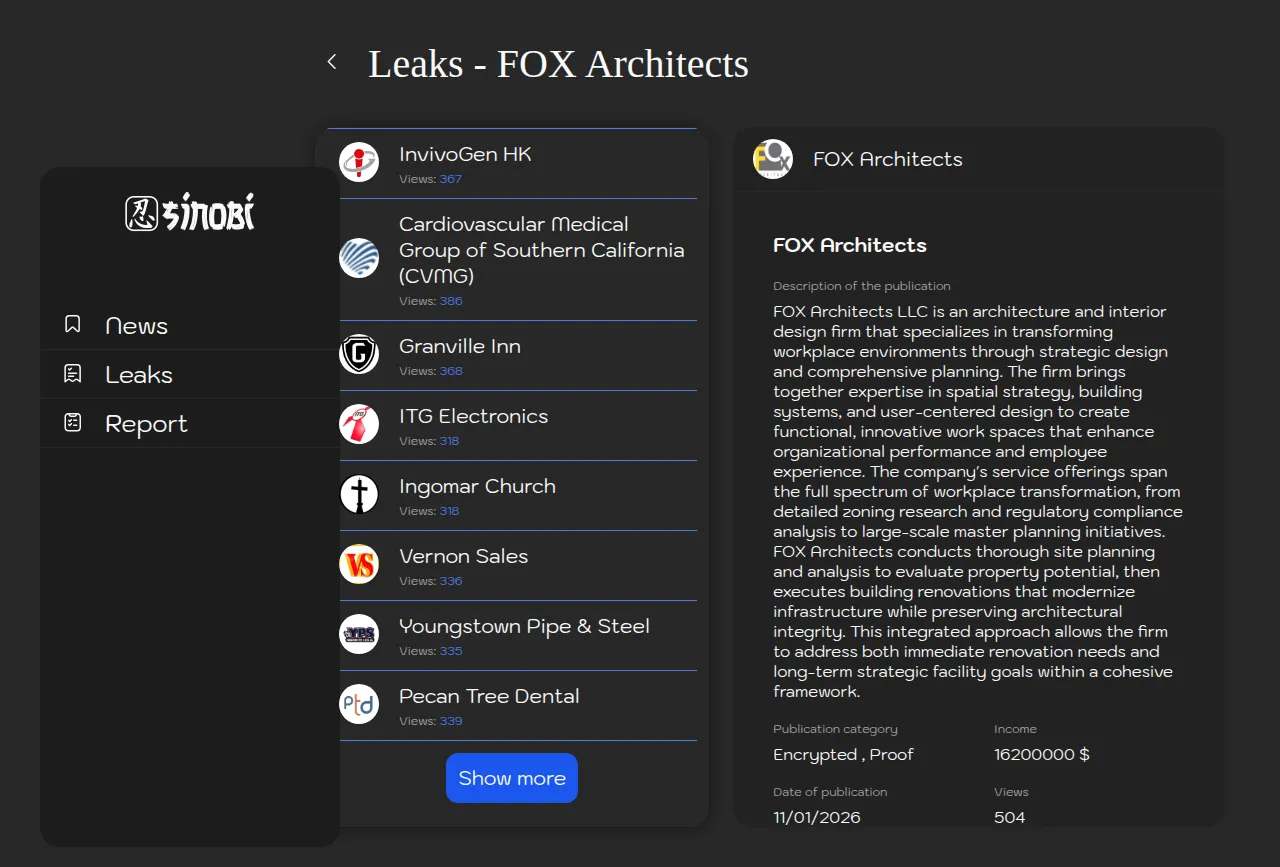The image size is (1280, 867).
Task: Click the Vernon Sales VS logo
Action: 359,564
